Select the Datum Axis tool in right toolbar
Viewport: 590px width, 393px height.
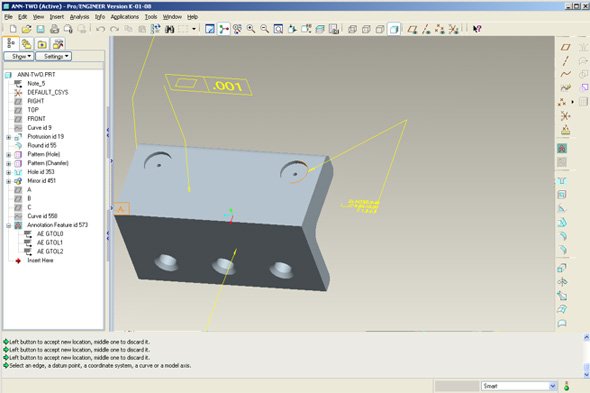565,61
